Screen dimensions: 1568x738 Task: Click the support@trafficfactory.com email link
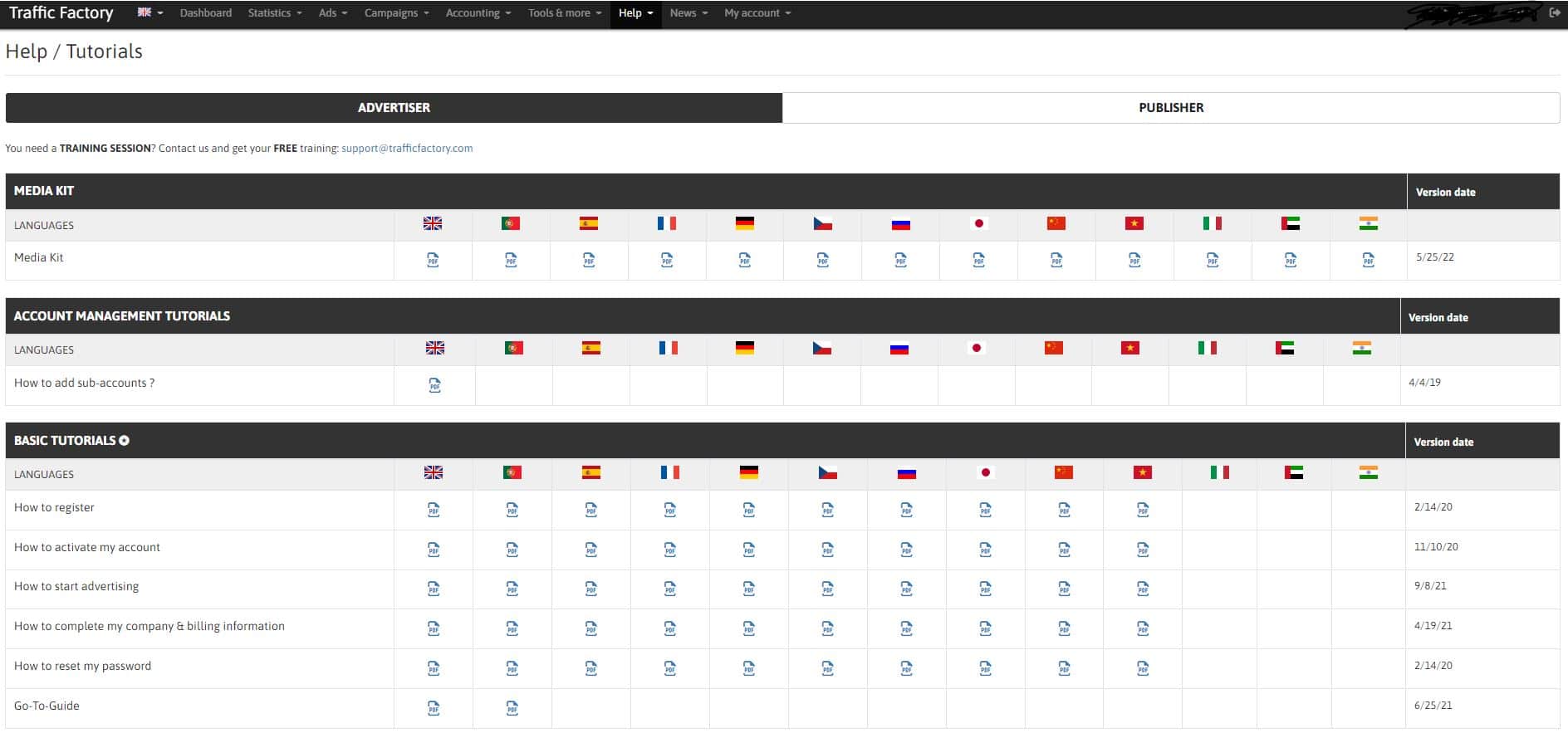[407, 149]
